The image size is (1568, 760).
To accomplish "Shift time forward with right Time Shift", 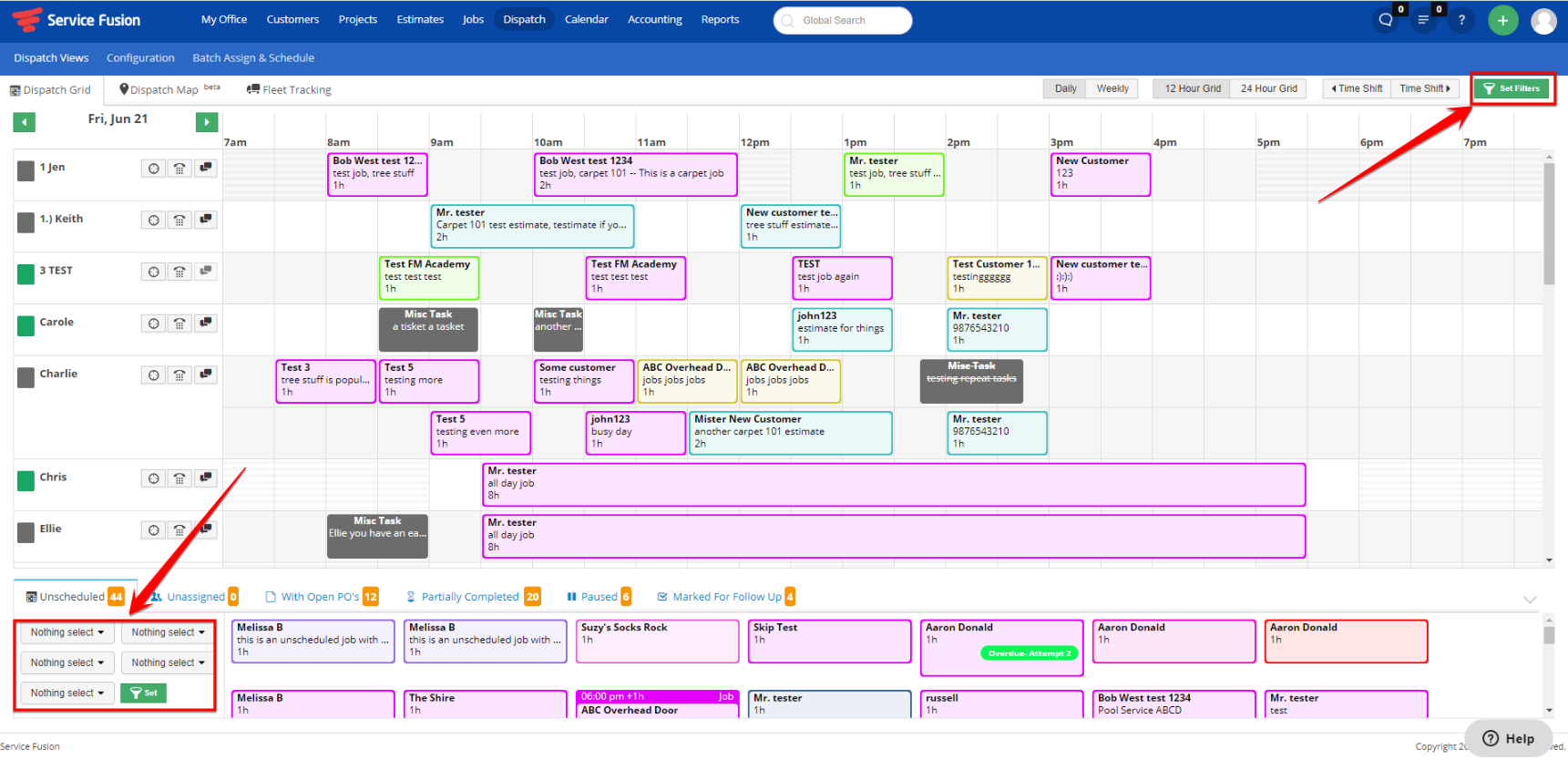I will [1425, 88].
